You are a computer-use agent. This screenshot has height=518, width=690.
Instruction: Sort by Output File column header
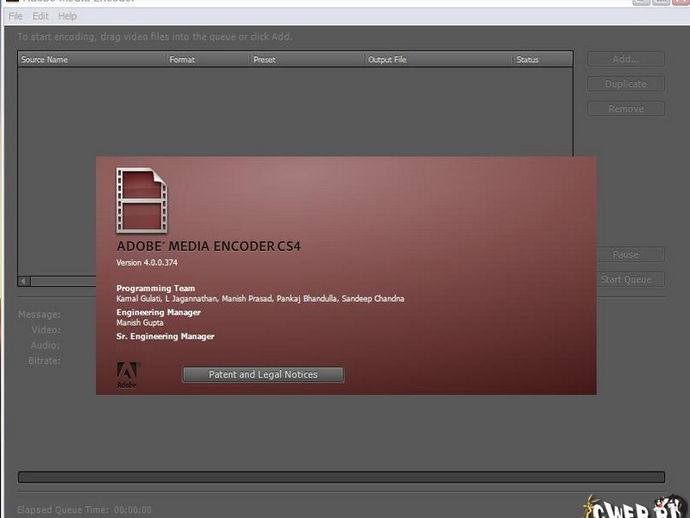439,59
